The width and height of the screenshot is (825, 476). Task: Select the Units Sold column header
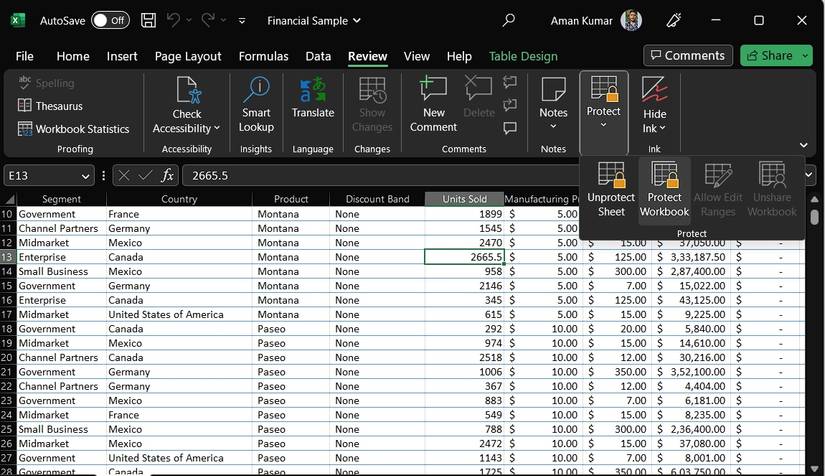464,199
